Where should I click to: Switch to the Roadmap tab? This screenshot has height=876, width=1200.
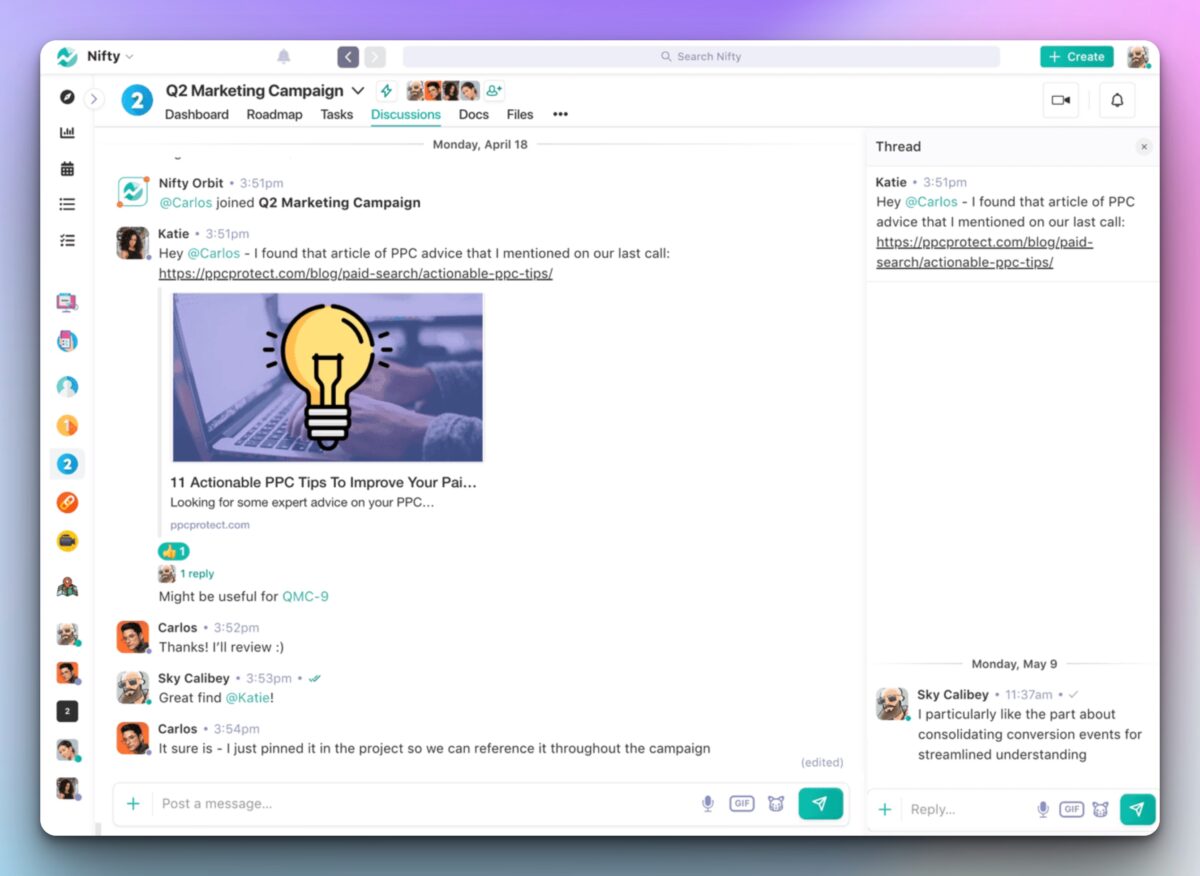click(274, 114)
